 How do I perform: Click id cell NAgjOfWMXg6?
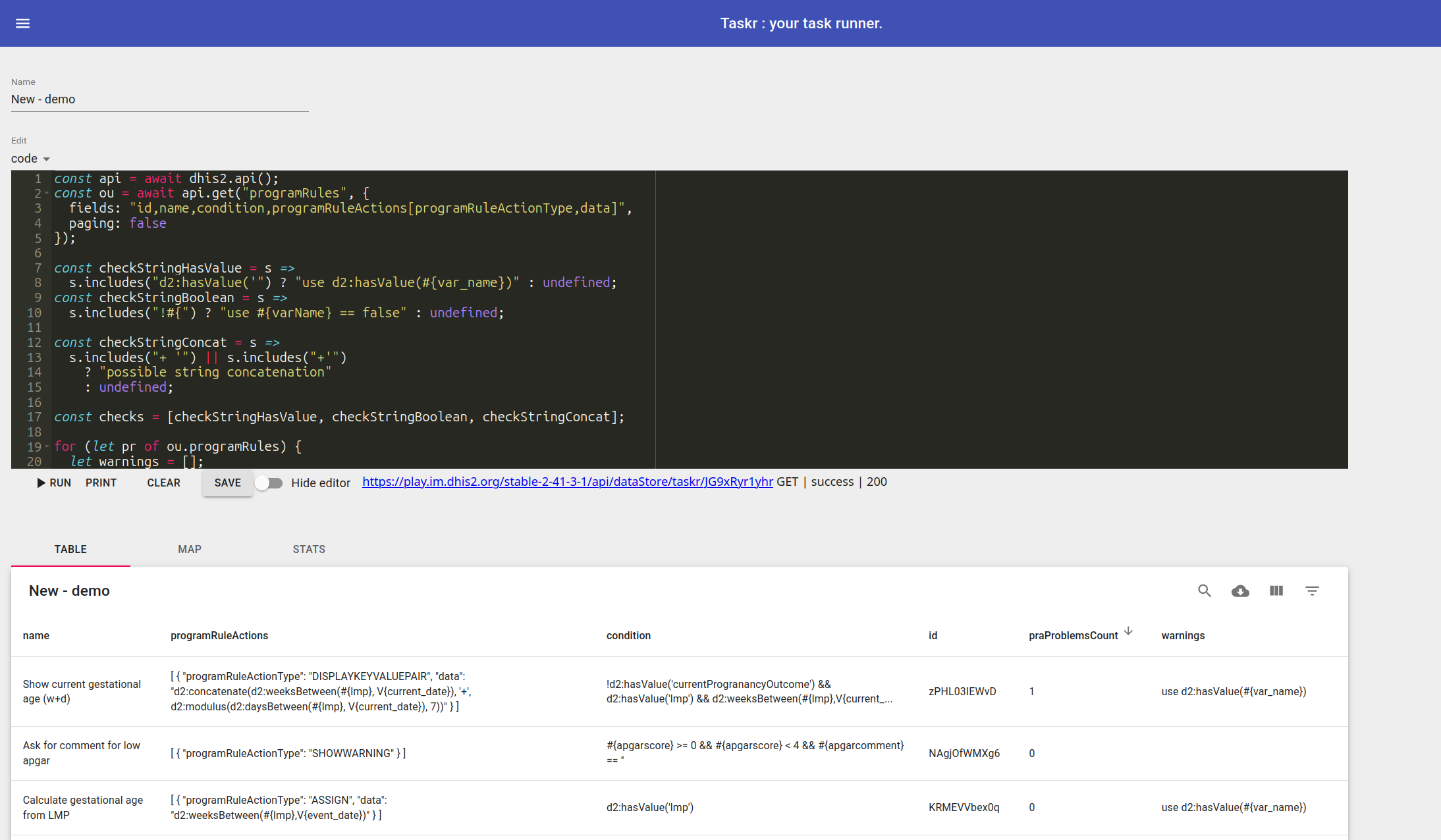click(x=964, y=754)
